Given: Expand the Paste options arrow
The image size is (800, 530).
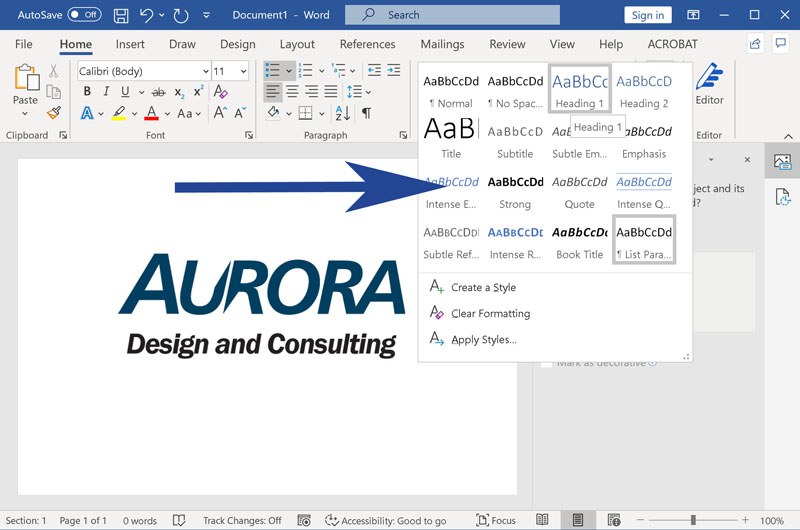Looking at the screenshot, I should tap(25, 114).
